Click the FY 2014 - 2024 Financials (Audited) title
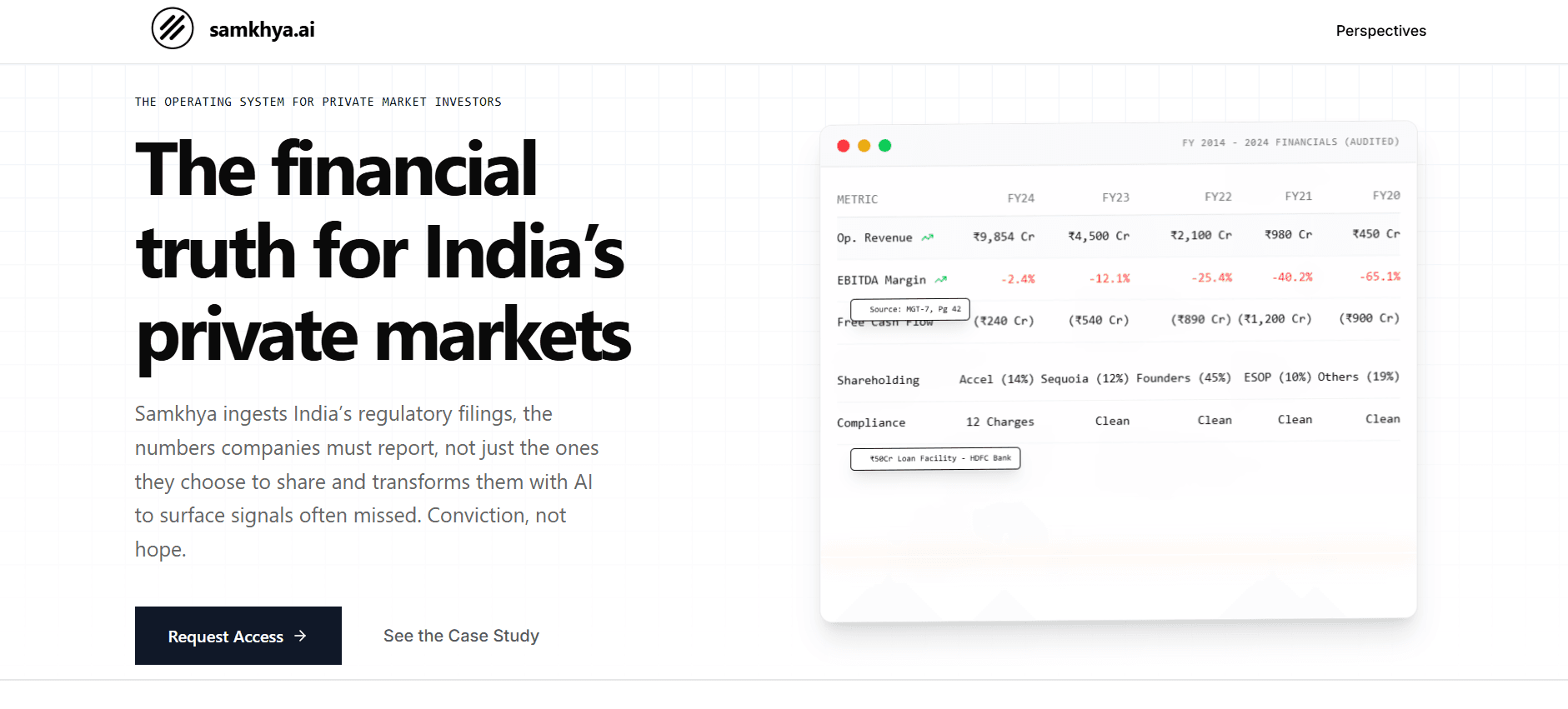Image resolution: width=1568 pixels, height=709 pixels. click(x=1290, y=142)
